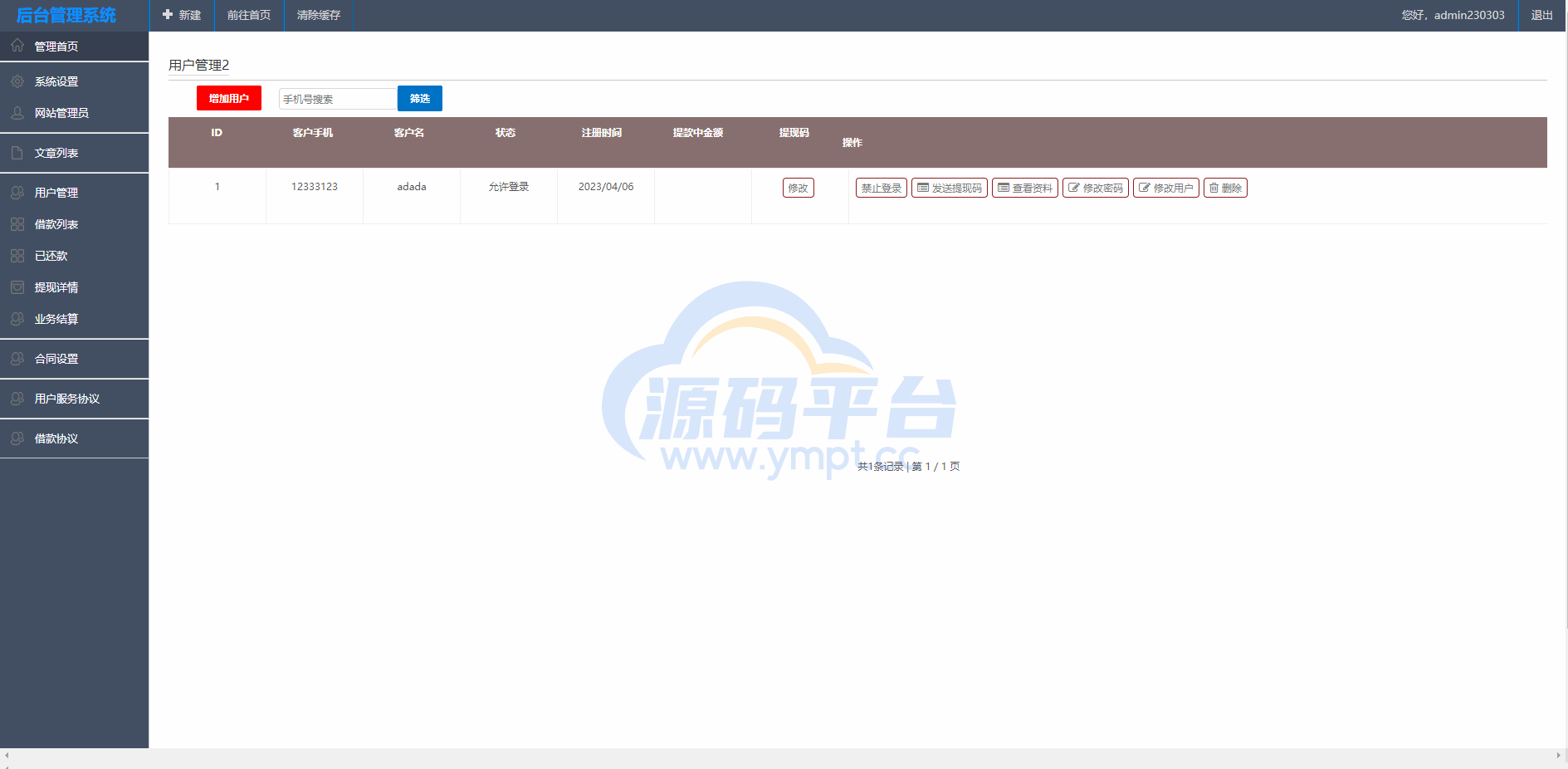The height and width of the screenshot is (769, 1568).
Task: Focus the 手机号搜索 input field
Action: (338, 99)
